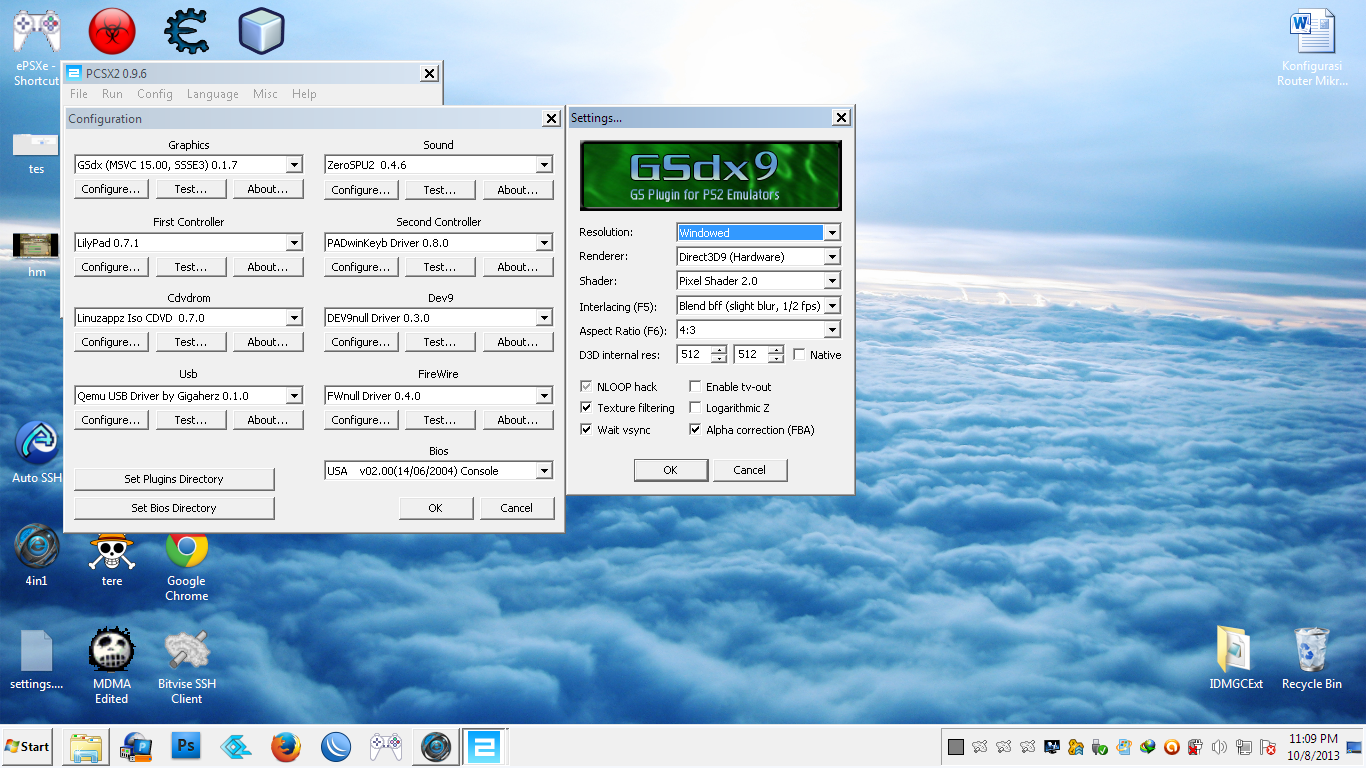The width and height of the screenshot is (1366, 768).
Task: Toggle the NLOOP hack checkbox
Action: [586, 387]
